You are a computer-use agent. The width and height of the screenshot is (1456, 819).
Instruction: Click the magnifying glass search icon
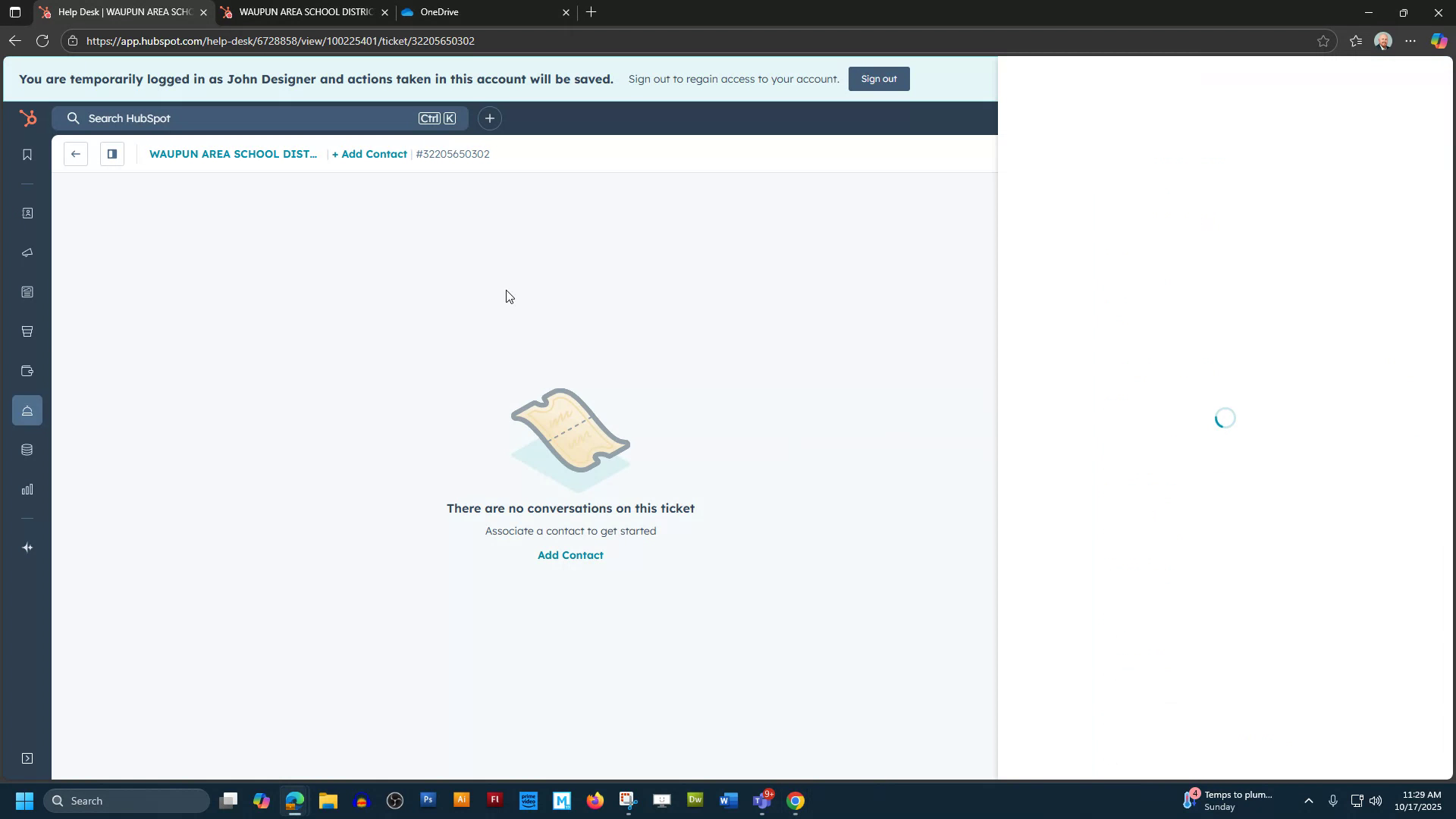(x=73, y=118)
